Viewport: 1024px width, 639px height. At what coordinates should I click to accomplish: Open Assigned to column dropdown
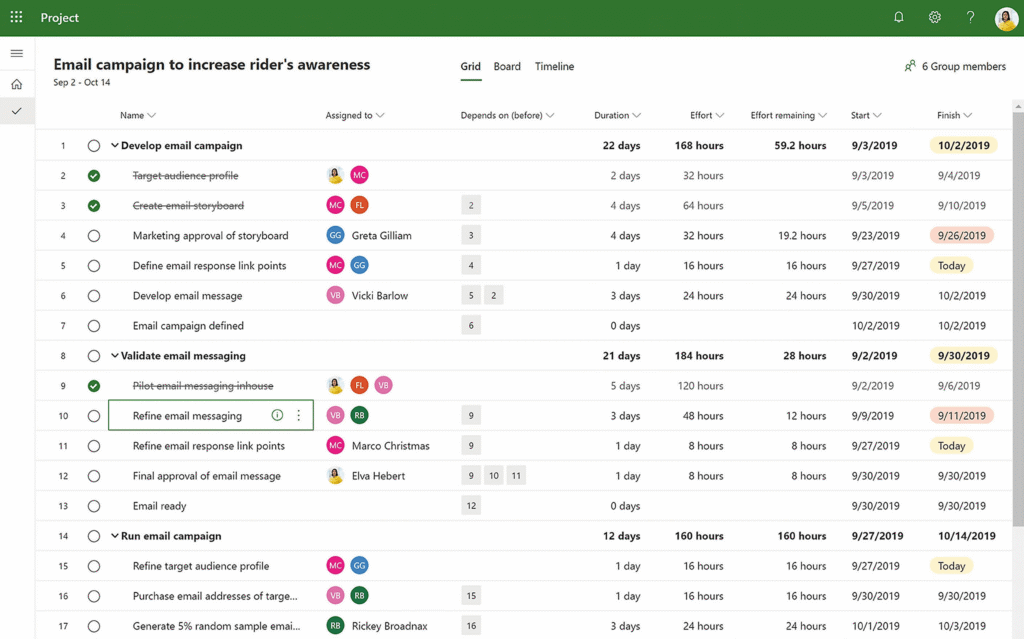click(380, 116)
